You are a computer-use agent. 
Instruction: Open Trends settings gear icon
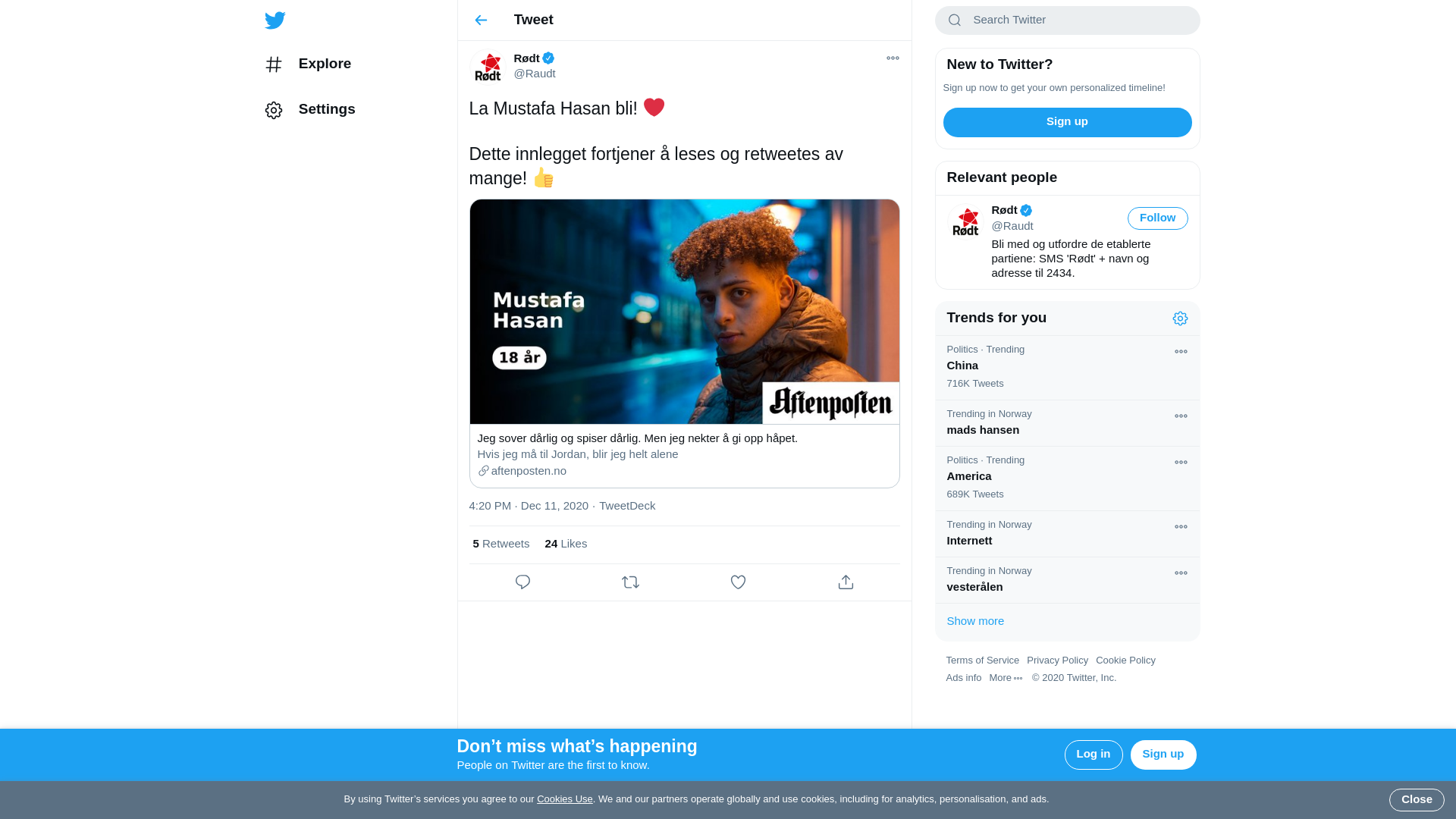[1180, 318]
